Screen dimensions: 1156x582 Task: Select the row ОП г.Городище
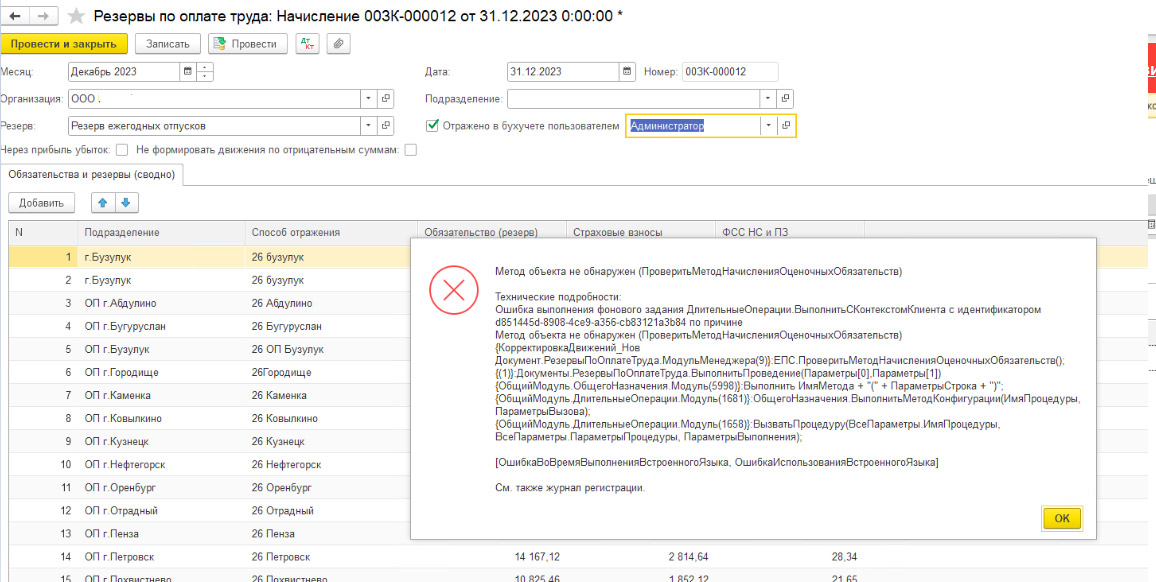tap(209, 373)
